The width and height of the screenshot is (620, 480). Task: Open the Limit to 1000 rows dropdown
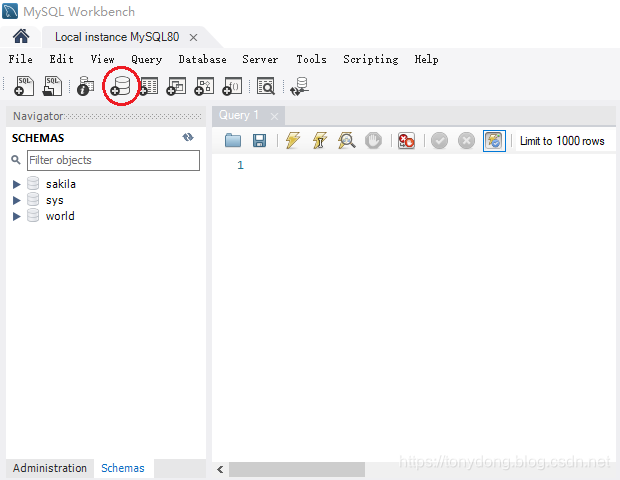[x=565, y=141]
